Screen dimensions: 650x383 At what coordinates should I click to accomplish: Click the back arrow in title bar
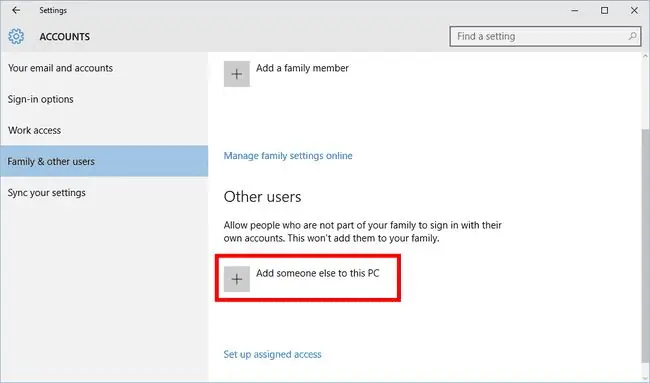(16, 10)
